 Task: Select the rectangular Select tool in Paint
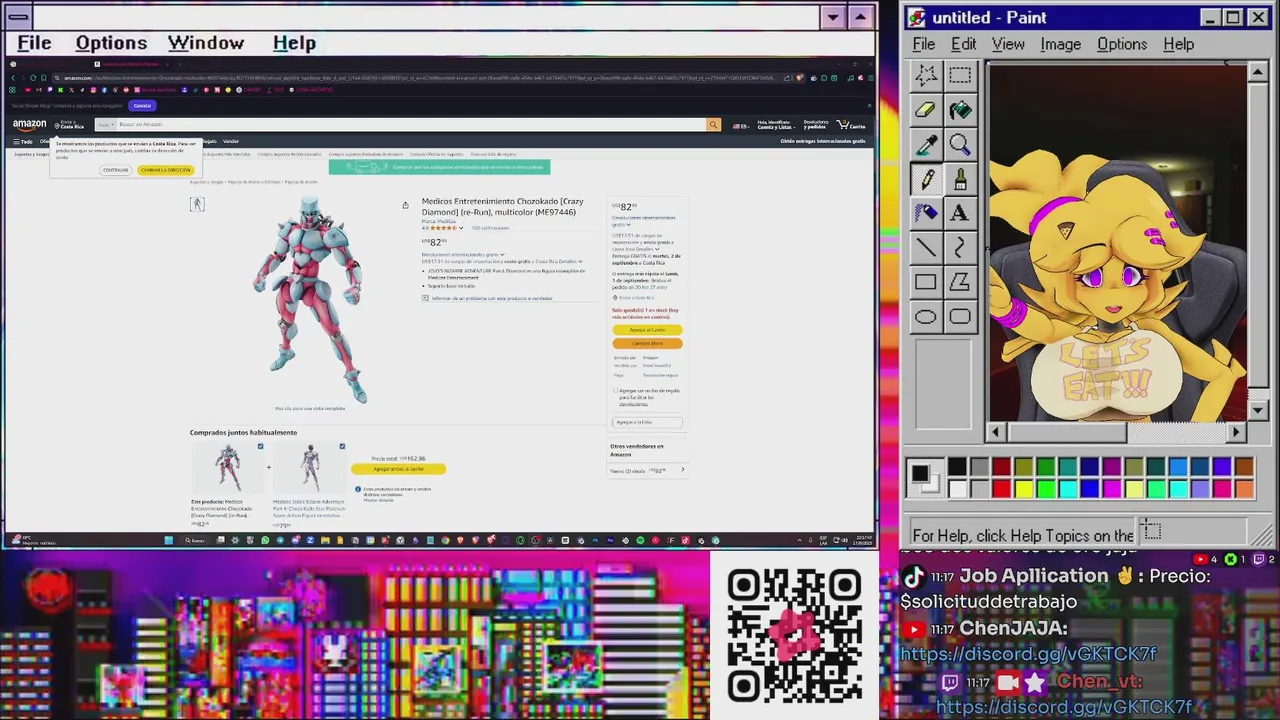point(960,76)
